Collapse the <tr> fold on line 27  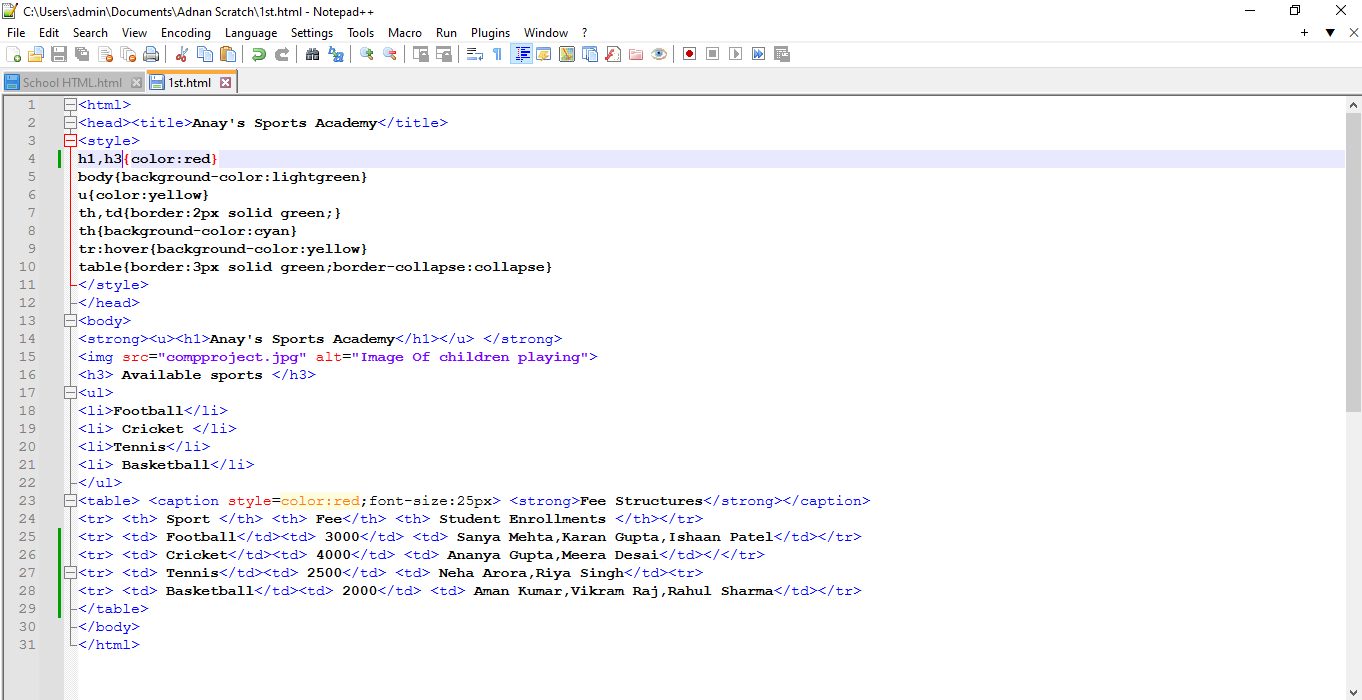click(70, 573)
